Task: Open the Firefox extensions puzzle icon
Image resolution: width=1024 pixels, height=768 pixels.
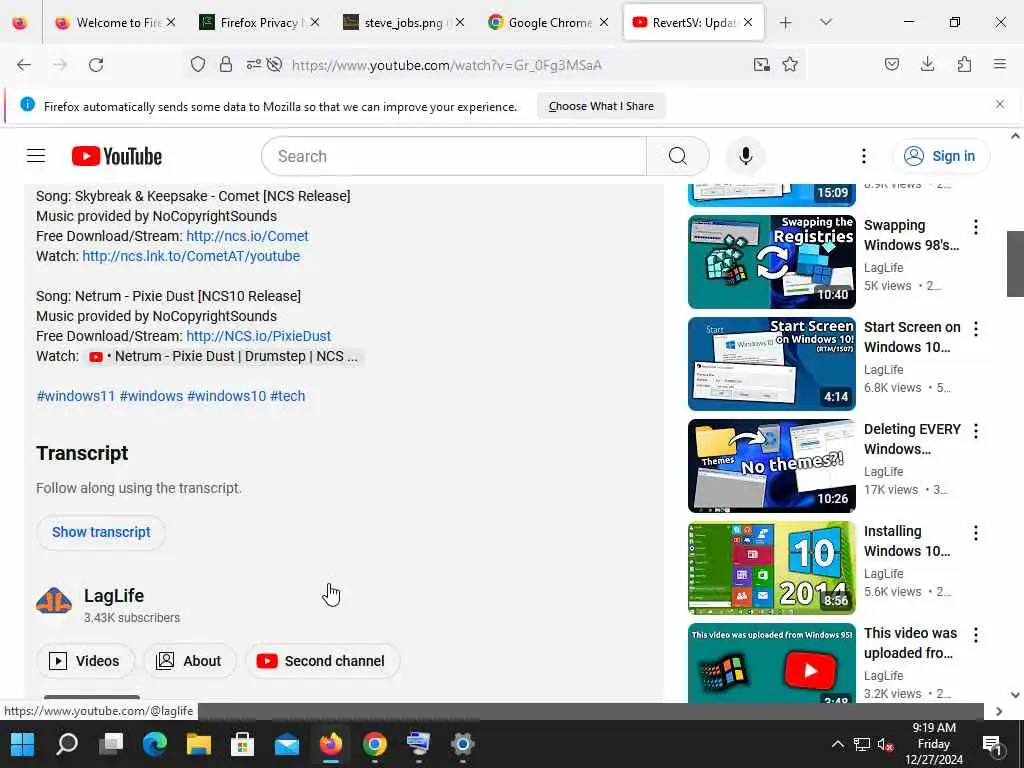Action: 964,64
